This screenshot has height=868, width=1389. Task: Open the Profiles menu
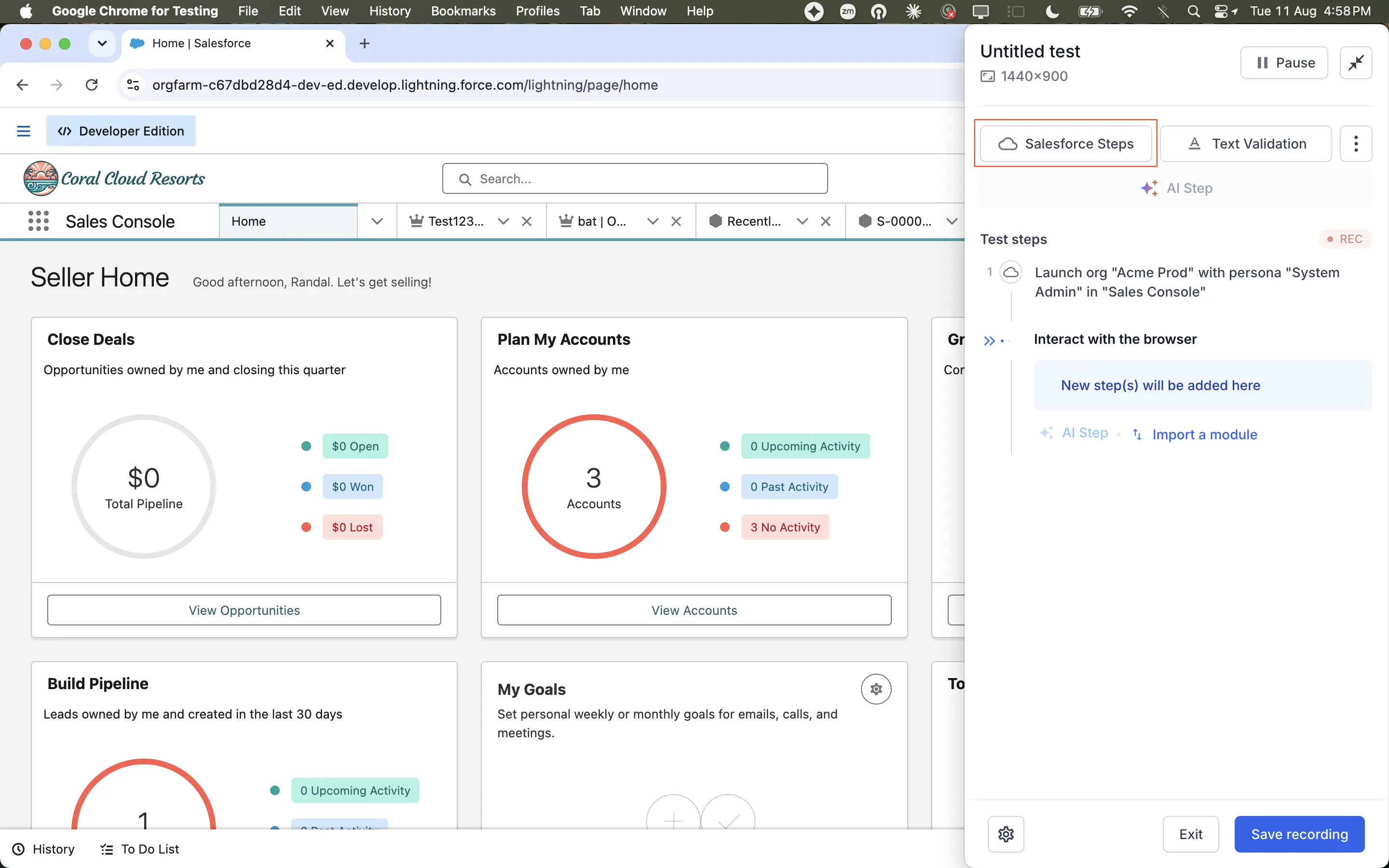[x=537, y=12]
